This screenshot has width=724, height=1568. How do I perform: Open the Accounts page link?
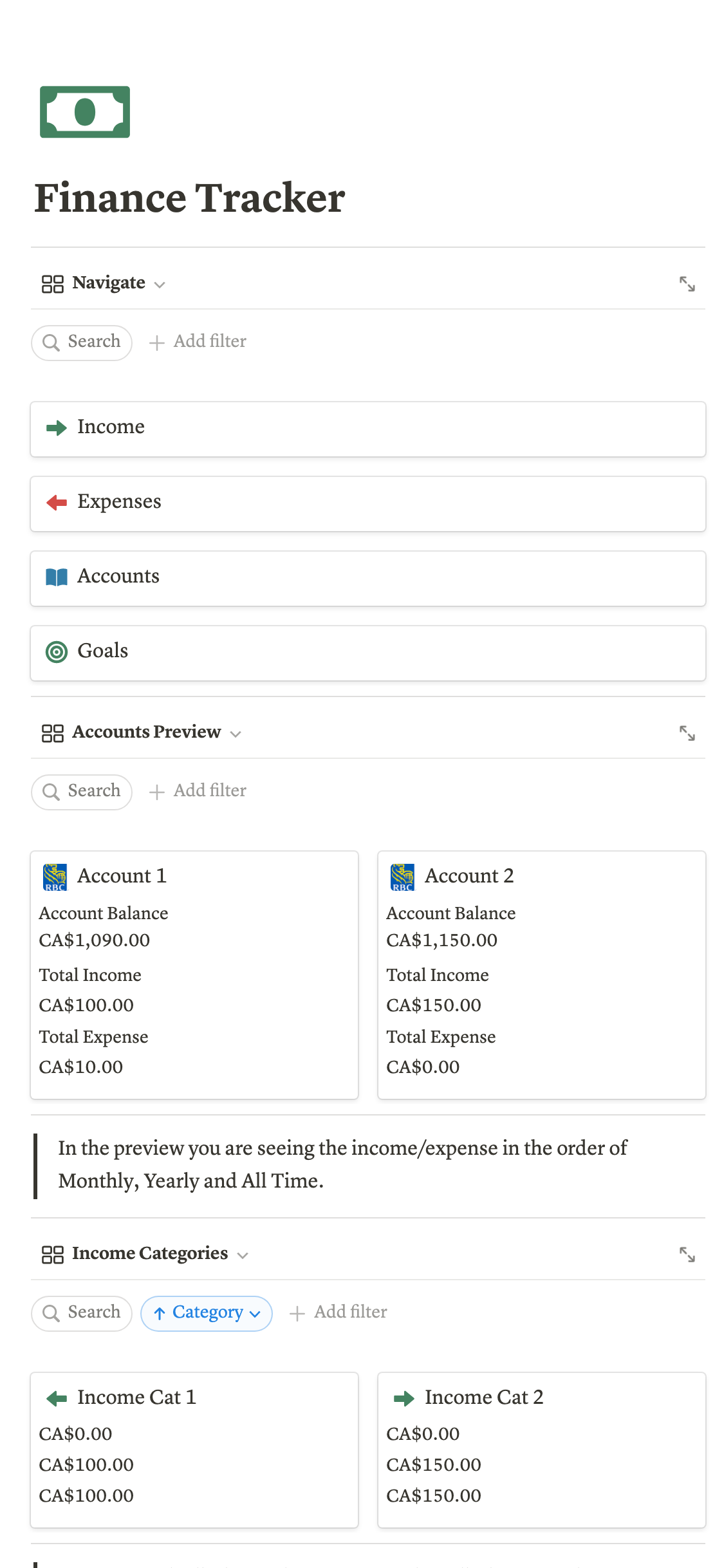pos(367,578)
